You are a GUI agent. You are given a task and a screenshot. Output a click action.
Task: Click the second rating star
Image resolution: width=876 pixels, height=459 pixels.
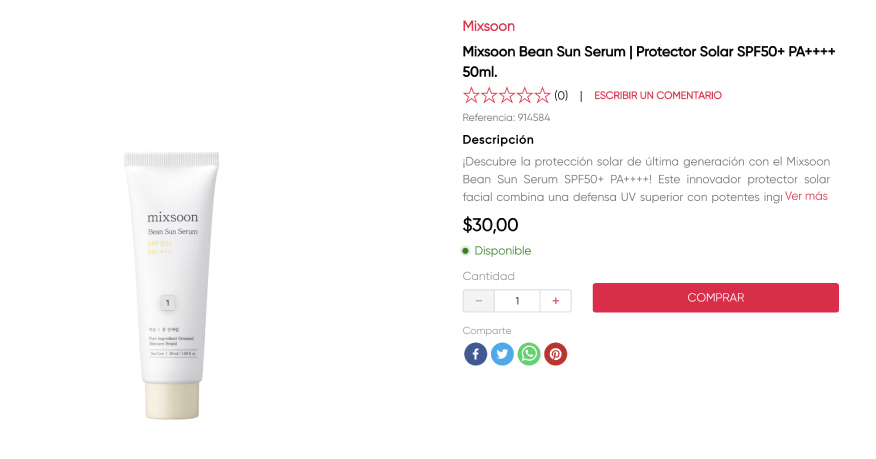point(489,96)
